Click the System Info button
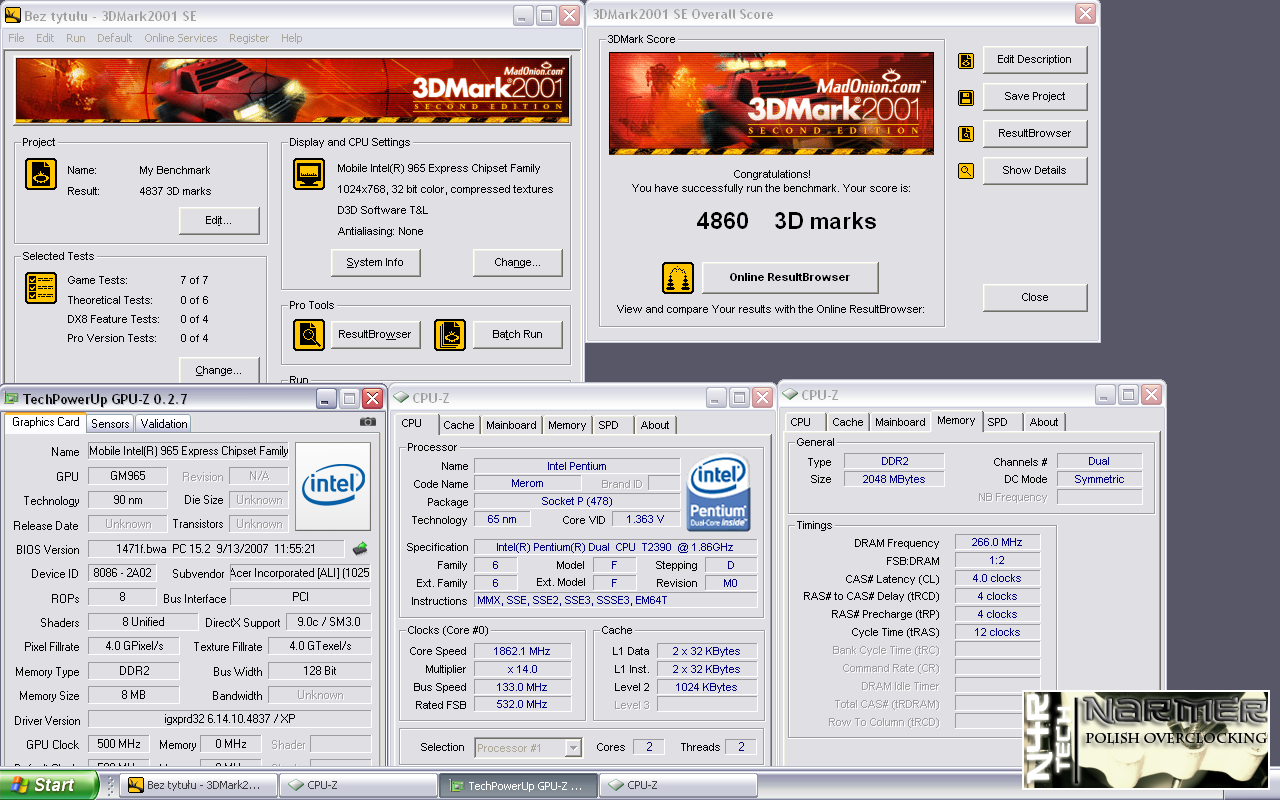The image size is (1280, 800). pos(375,262)
